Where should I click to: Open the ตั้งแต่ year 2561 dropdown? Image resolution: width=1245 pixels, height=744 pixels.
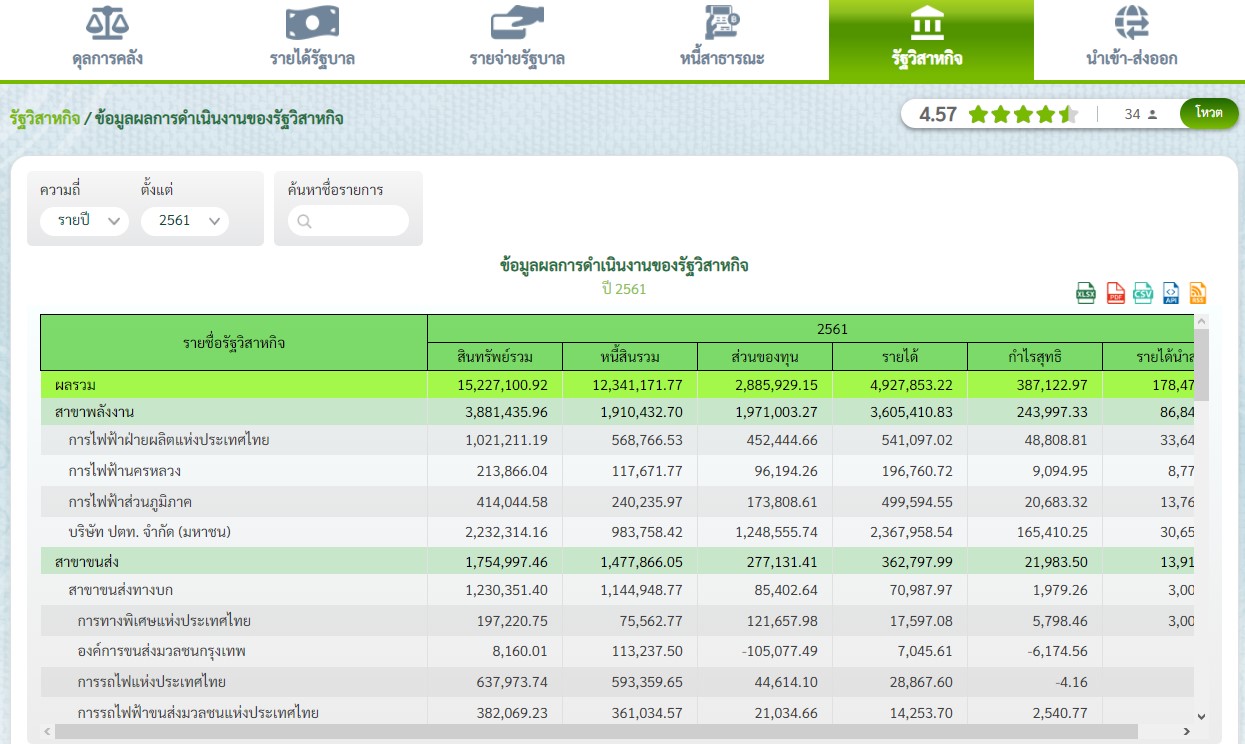185,221
